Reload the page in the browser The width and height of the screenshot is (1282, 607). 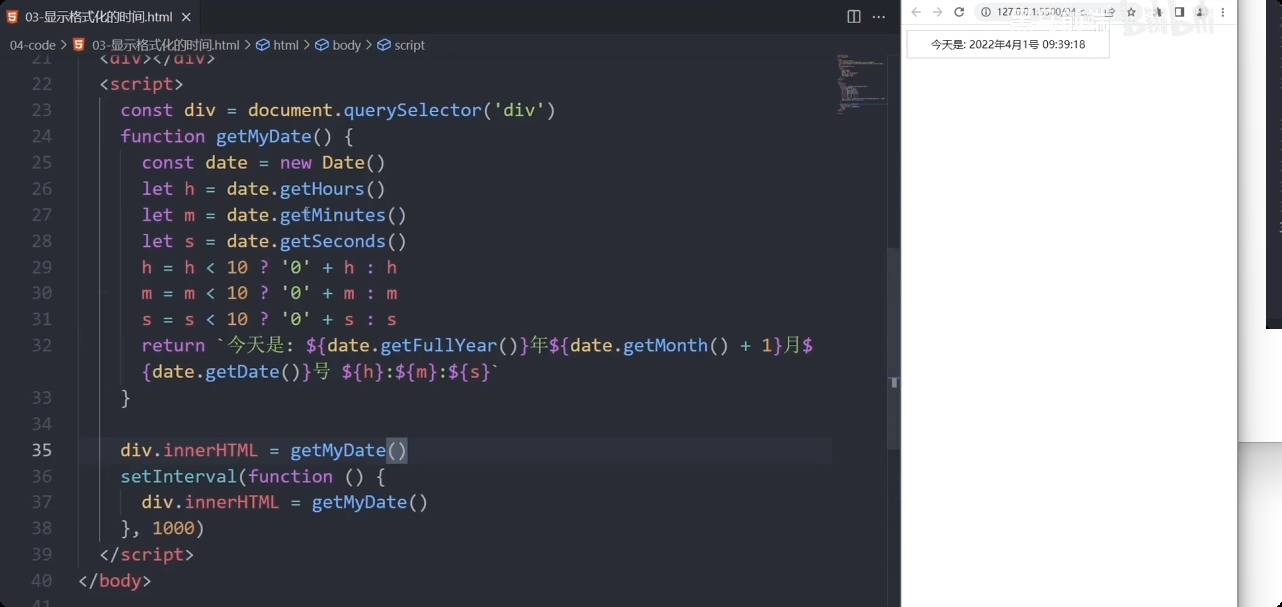click(959, 12)
